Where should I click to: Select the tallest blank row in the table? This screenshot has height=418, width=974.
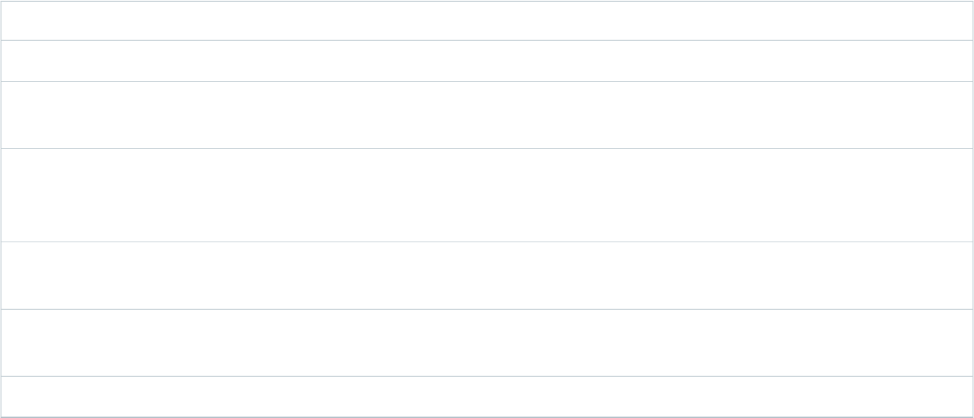coord(487,195)
